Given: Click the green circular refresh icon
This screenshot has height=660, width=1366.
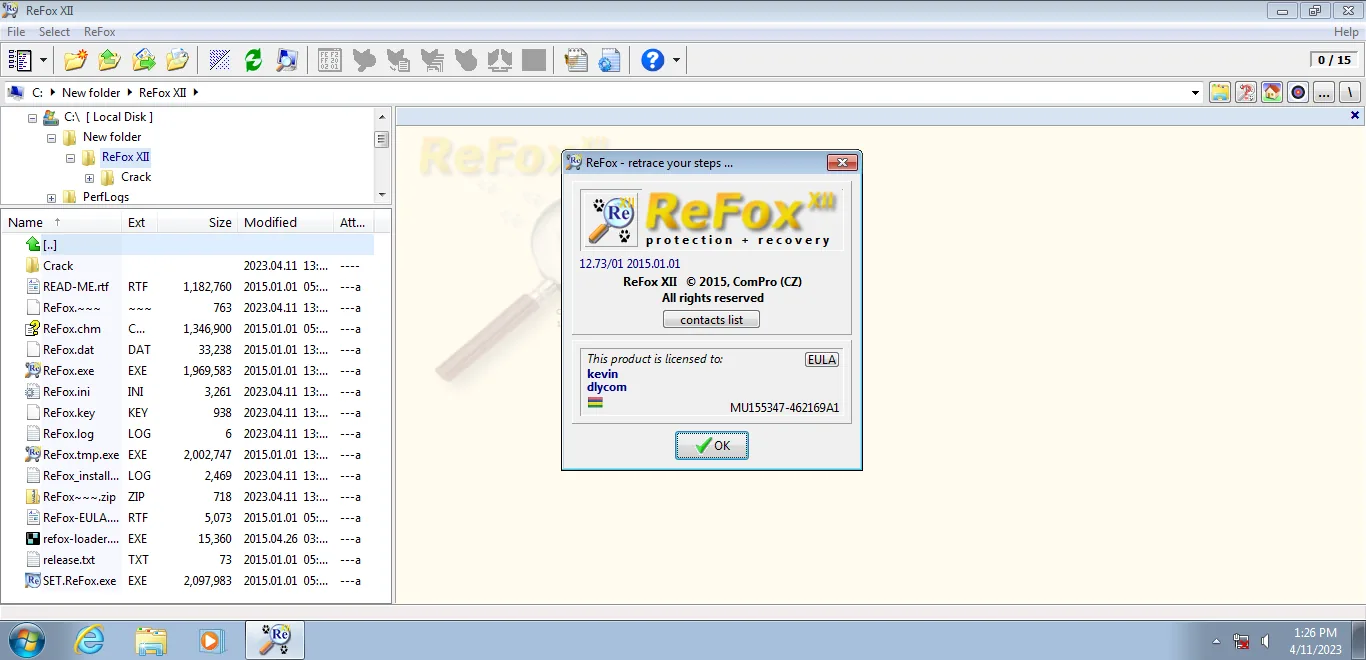Looking at the screenshot, I should coord(253,60).
